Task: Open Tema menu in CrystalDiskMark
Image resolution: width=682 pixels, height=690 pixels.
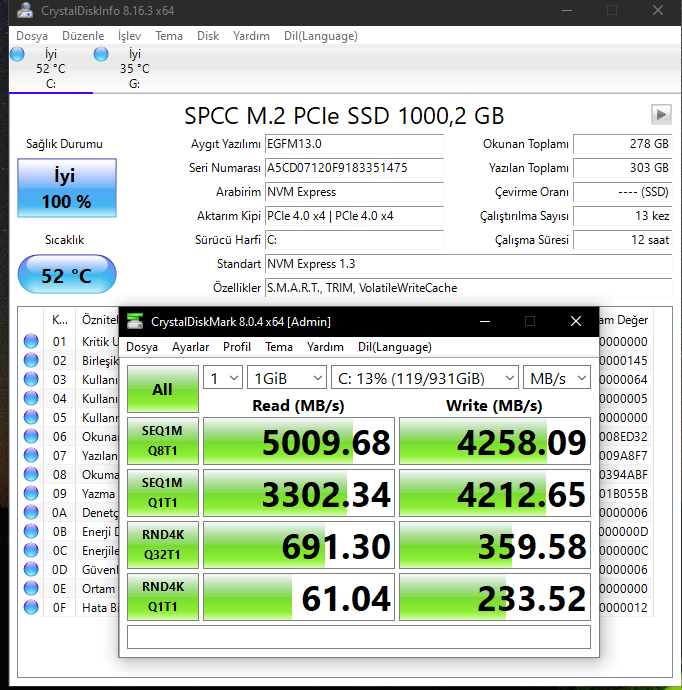Action: pyautogui.click(x=279, y=347)
